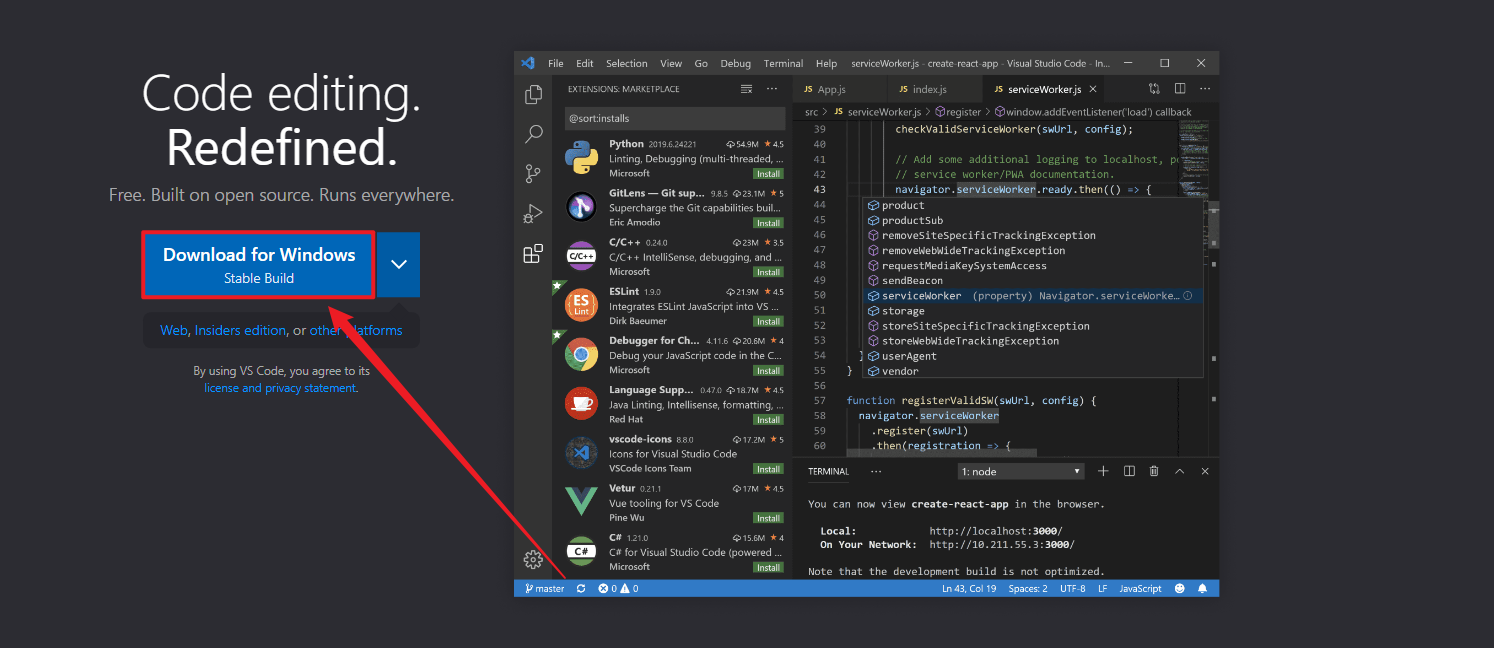Screen dimensions: 1494x648
Task: Open the Debug menu
Action: pyautogui.click(x=736, y=63)
